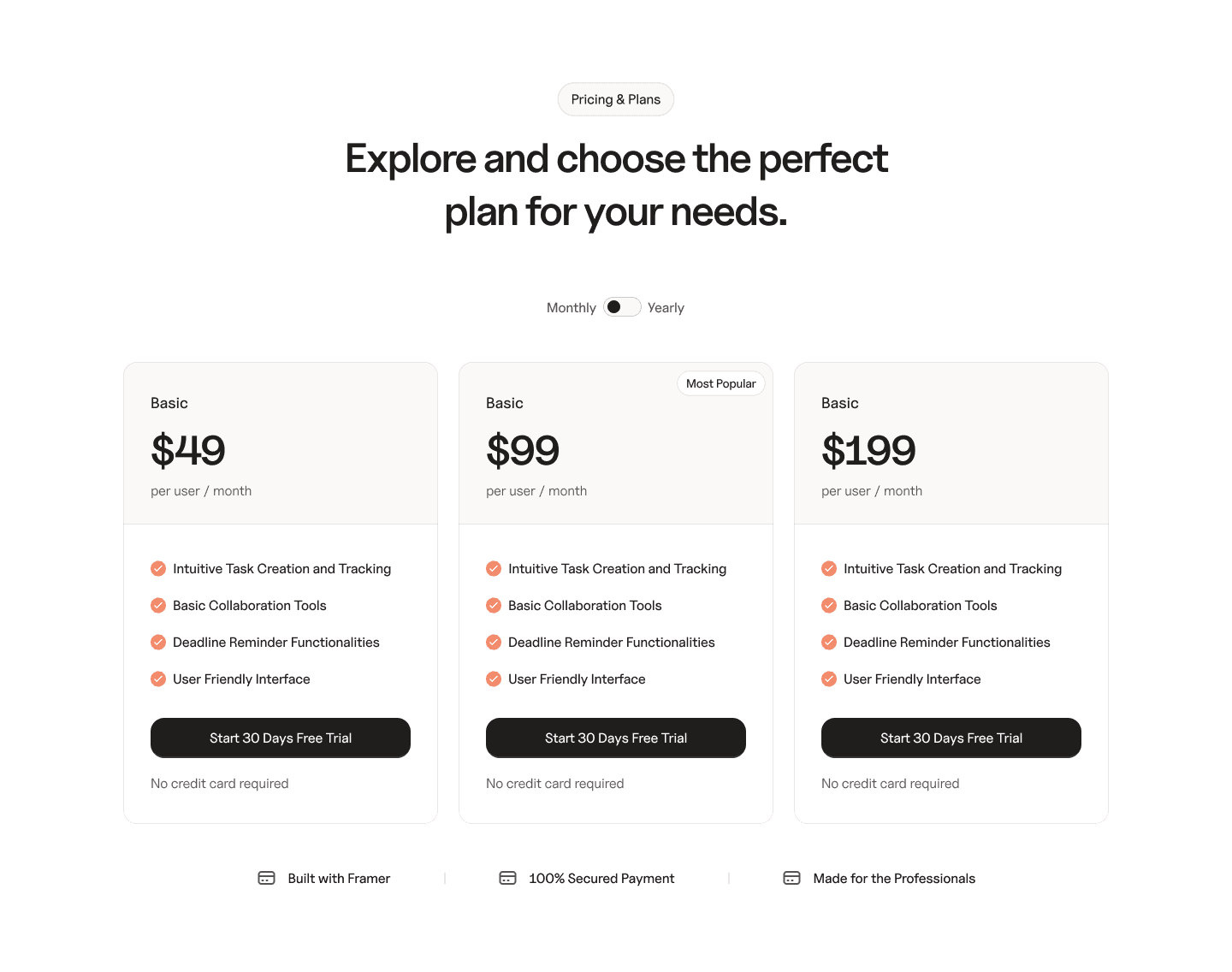1232x972 pixels.
Task: Click the checkmark icon next to User Friendly Interface in $49 plan
Action: (158, 679)
